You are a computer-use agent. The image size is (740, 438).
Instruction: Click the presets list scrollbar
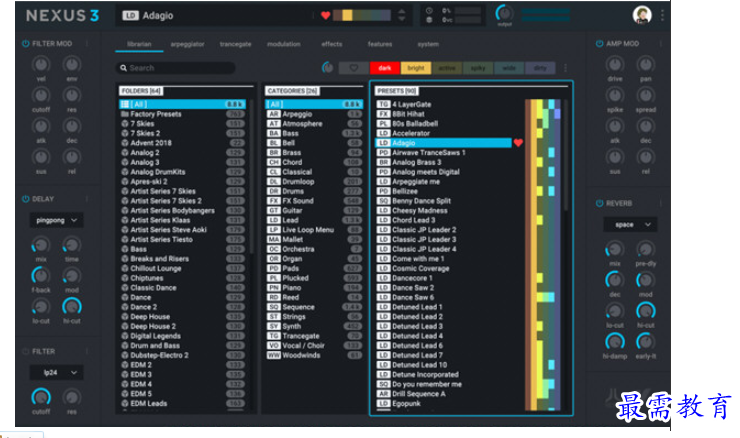click(566, 156)
